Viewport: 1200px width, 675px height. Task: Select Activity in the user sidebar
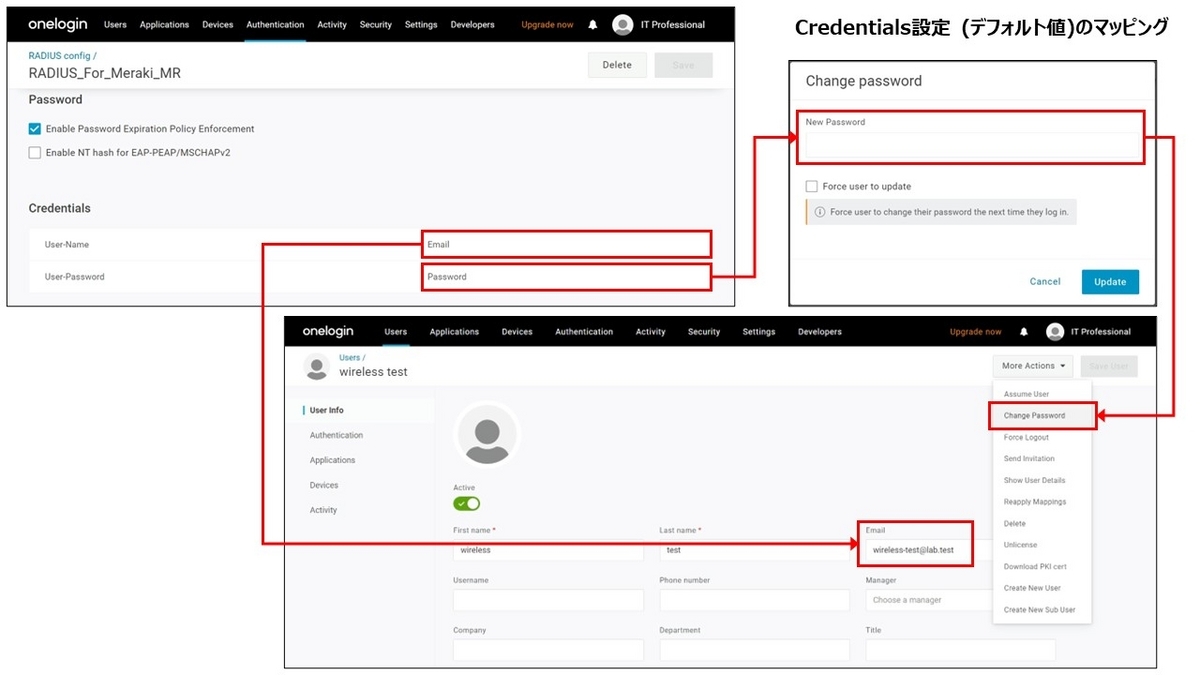(x=323, y=511)
